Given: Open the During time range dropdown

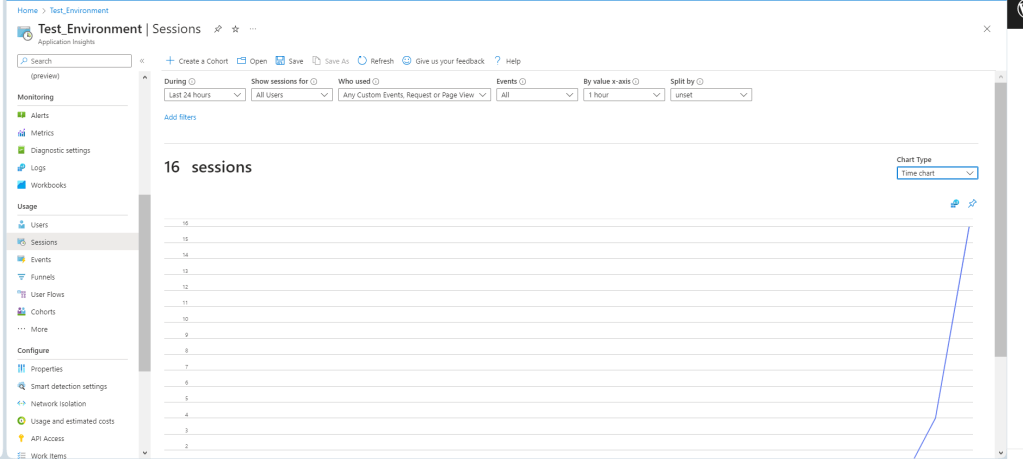Looking at the screenshot, I should [x=204, y=95].
